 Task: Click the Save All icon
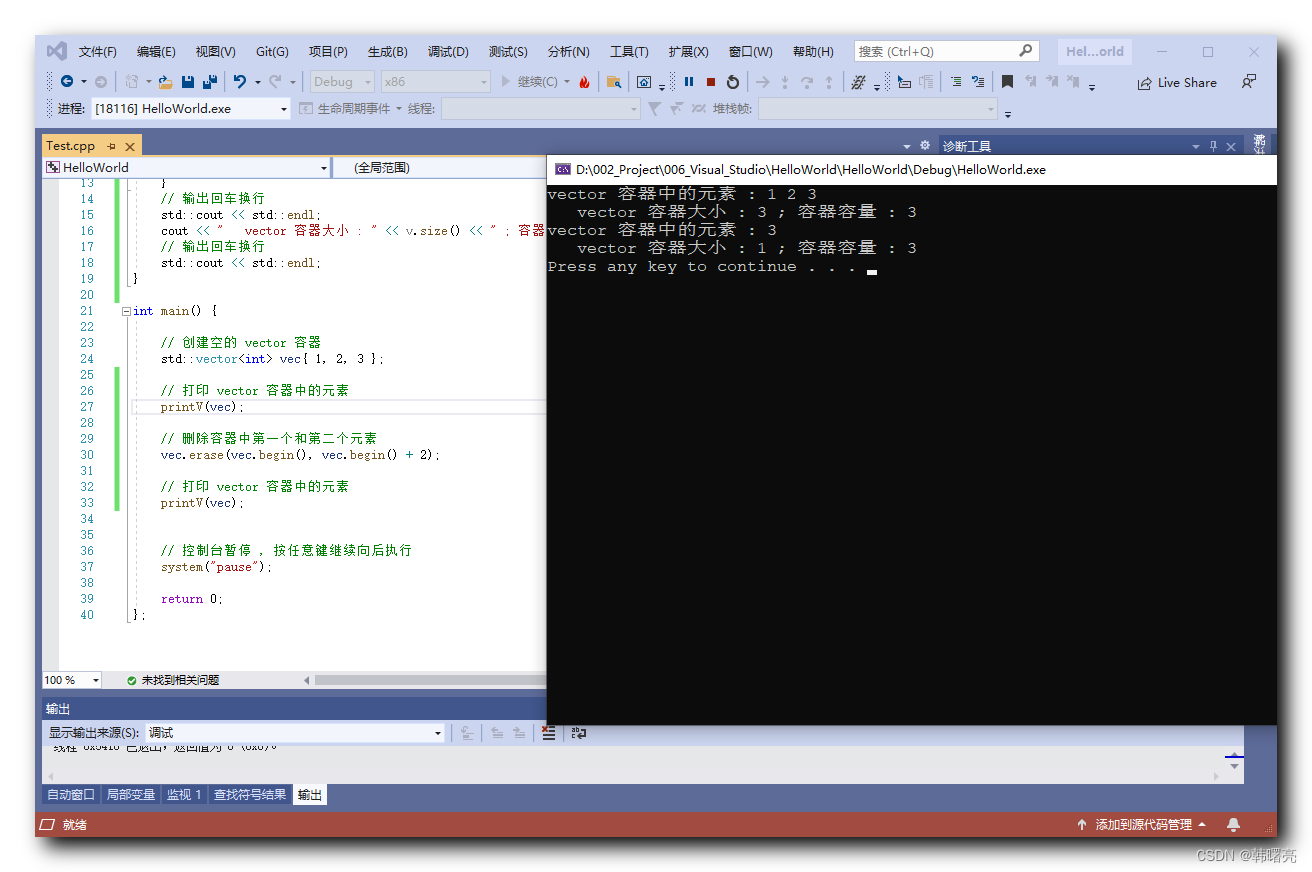(210, 82)
